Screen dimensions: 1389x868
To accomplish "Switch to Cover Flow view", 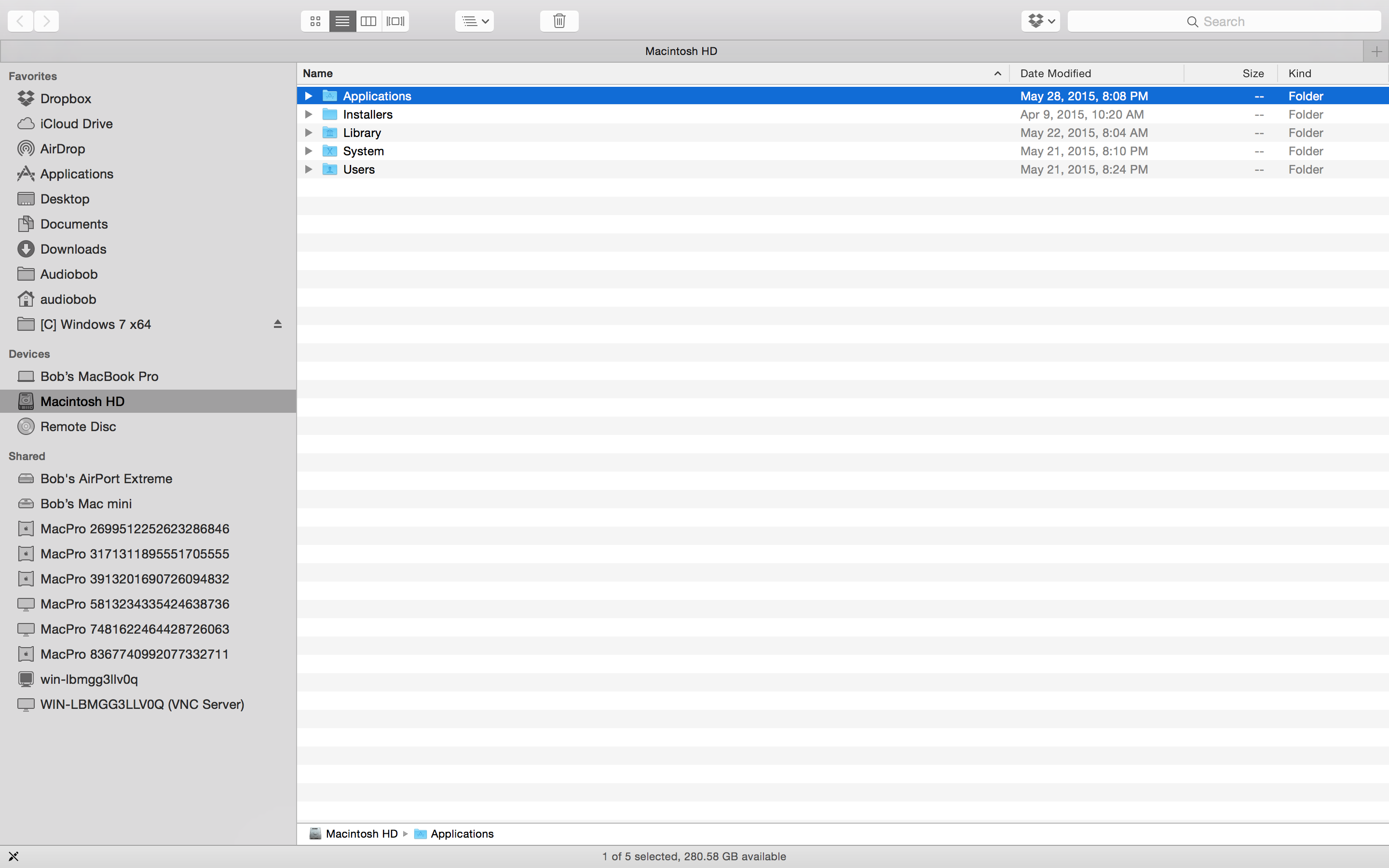I will (x=395, y=21).
